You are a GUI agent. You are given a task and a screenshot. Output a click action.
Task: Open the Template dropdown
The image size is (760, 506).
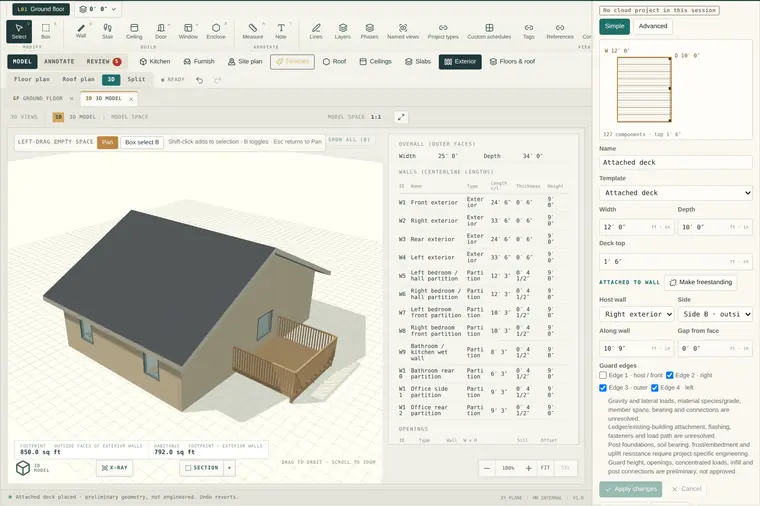(x=676, y=193)
